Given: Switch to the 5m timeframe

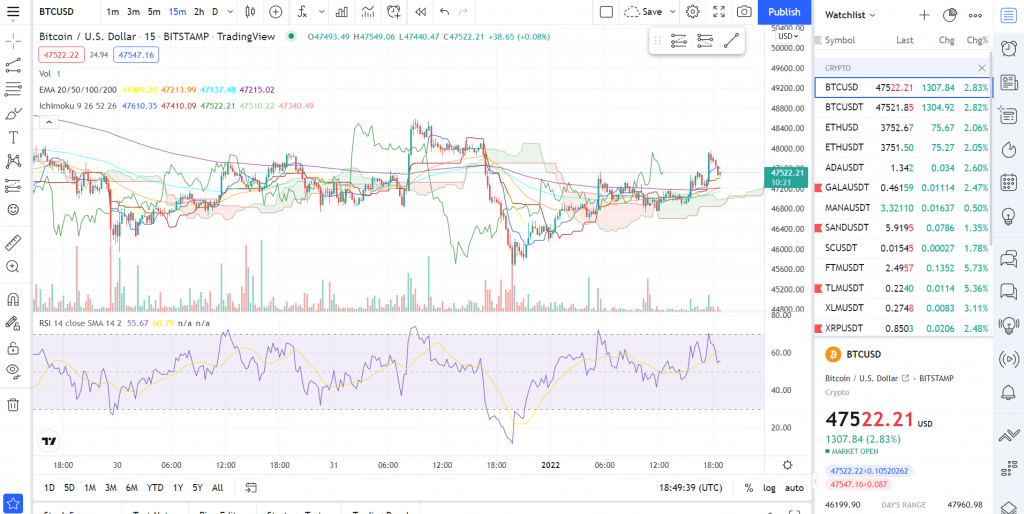Looking at the screenshot, I should click(154, 12).
